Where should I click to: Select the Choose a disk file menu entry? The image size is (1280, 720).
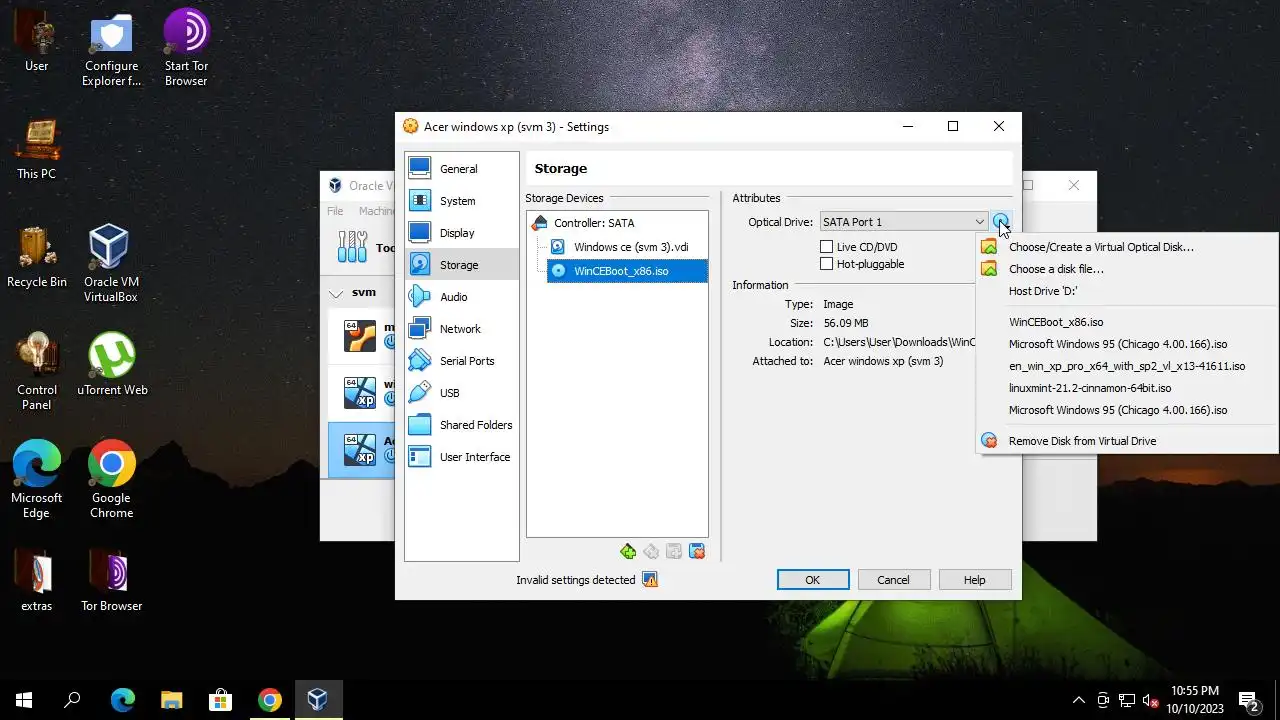tap(1127, 269)
